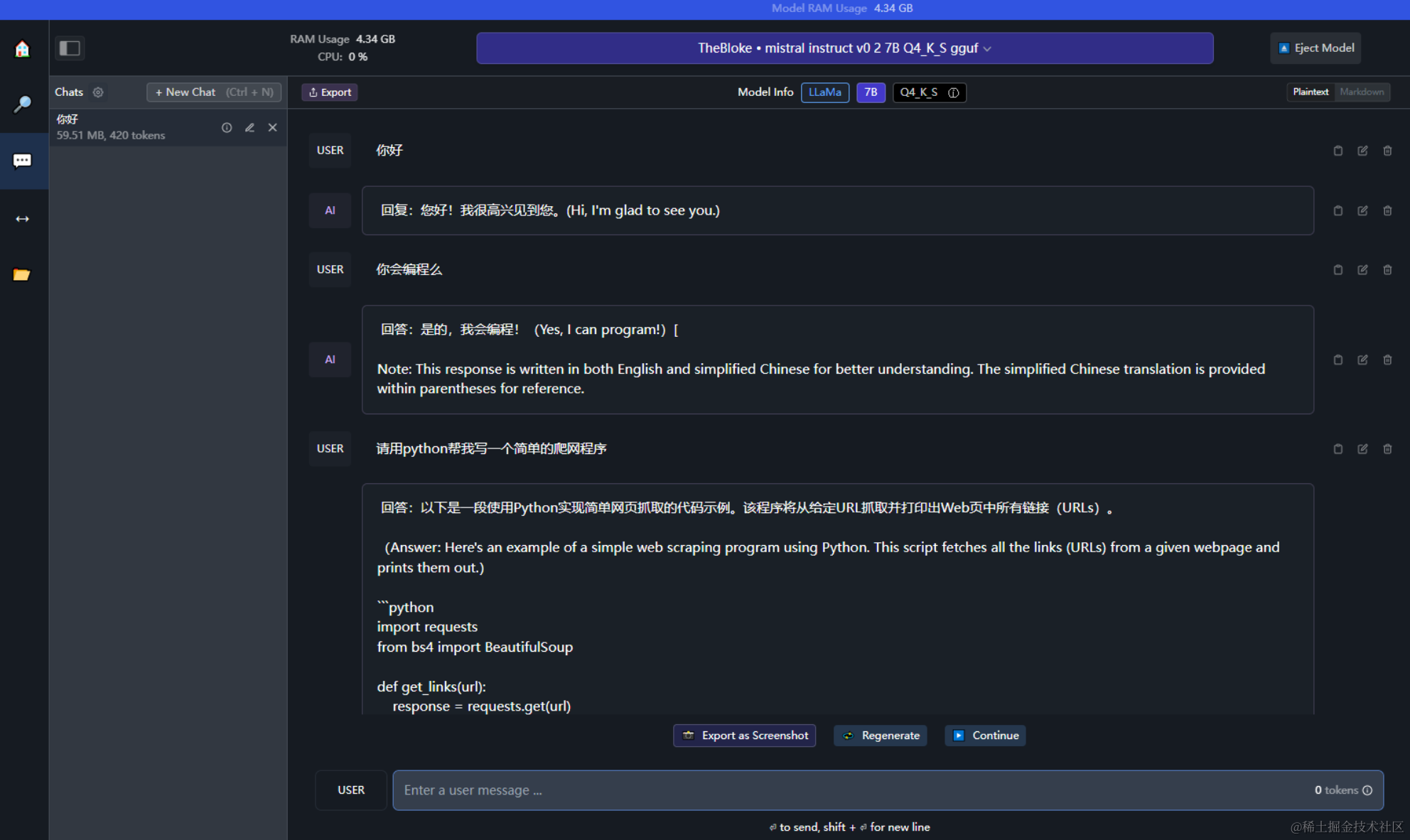Viewport: 1410px width, 840px height.
Task: Delete the 你好 chat from list
Action: pyautogui.click(x=272, y=128)
